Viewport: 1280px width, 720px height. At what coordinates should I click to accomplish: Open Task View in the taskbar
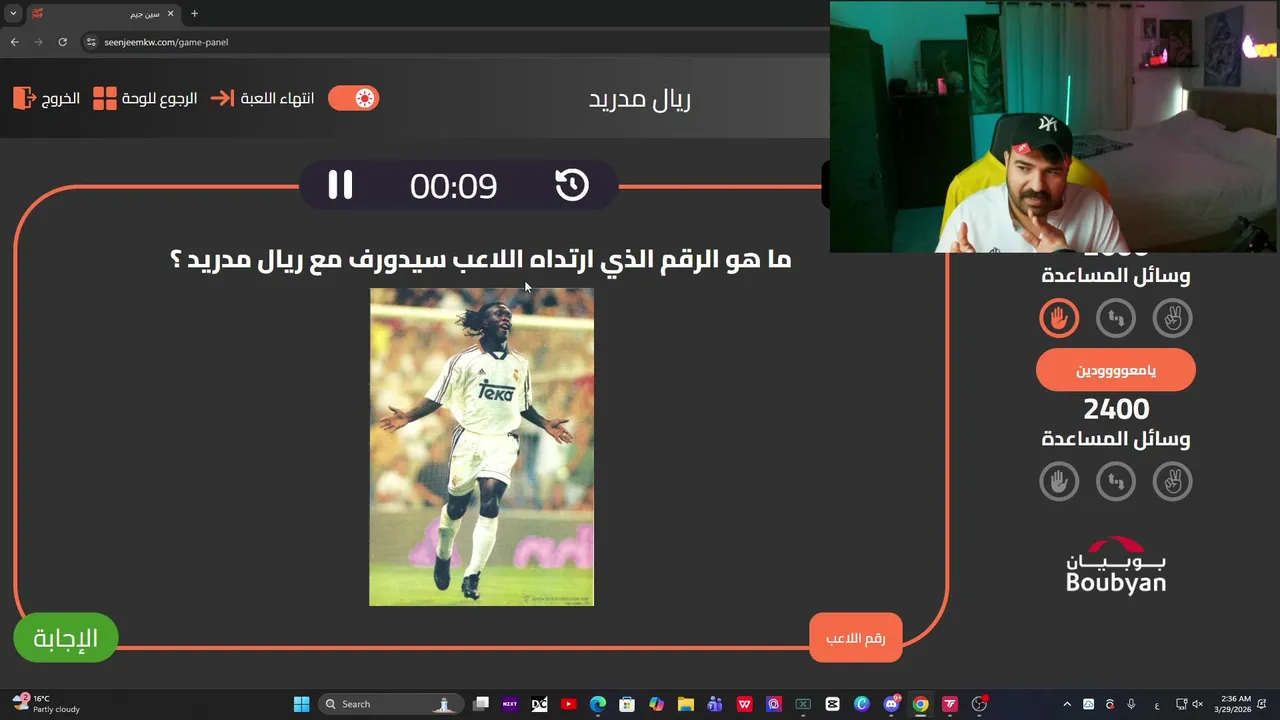[x=481, y=704]
